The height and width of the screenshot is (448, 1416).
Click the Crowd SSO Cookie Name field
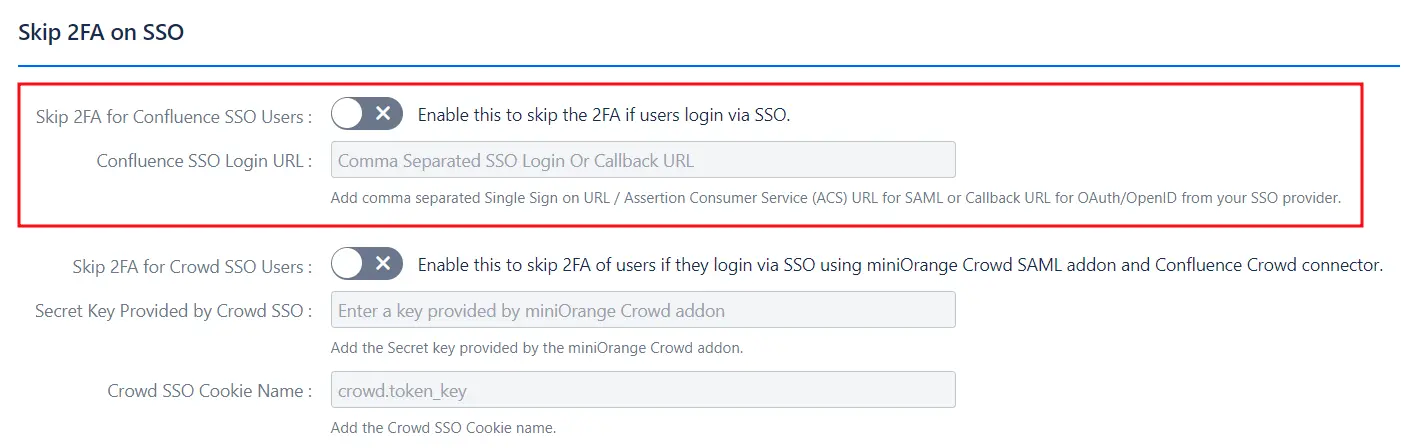pyautogui.click(x=642, y=390)
